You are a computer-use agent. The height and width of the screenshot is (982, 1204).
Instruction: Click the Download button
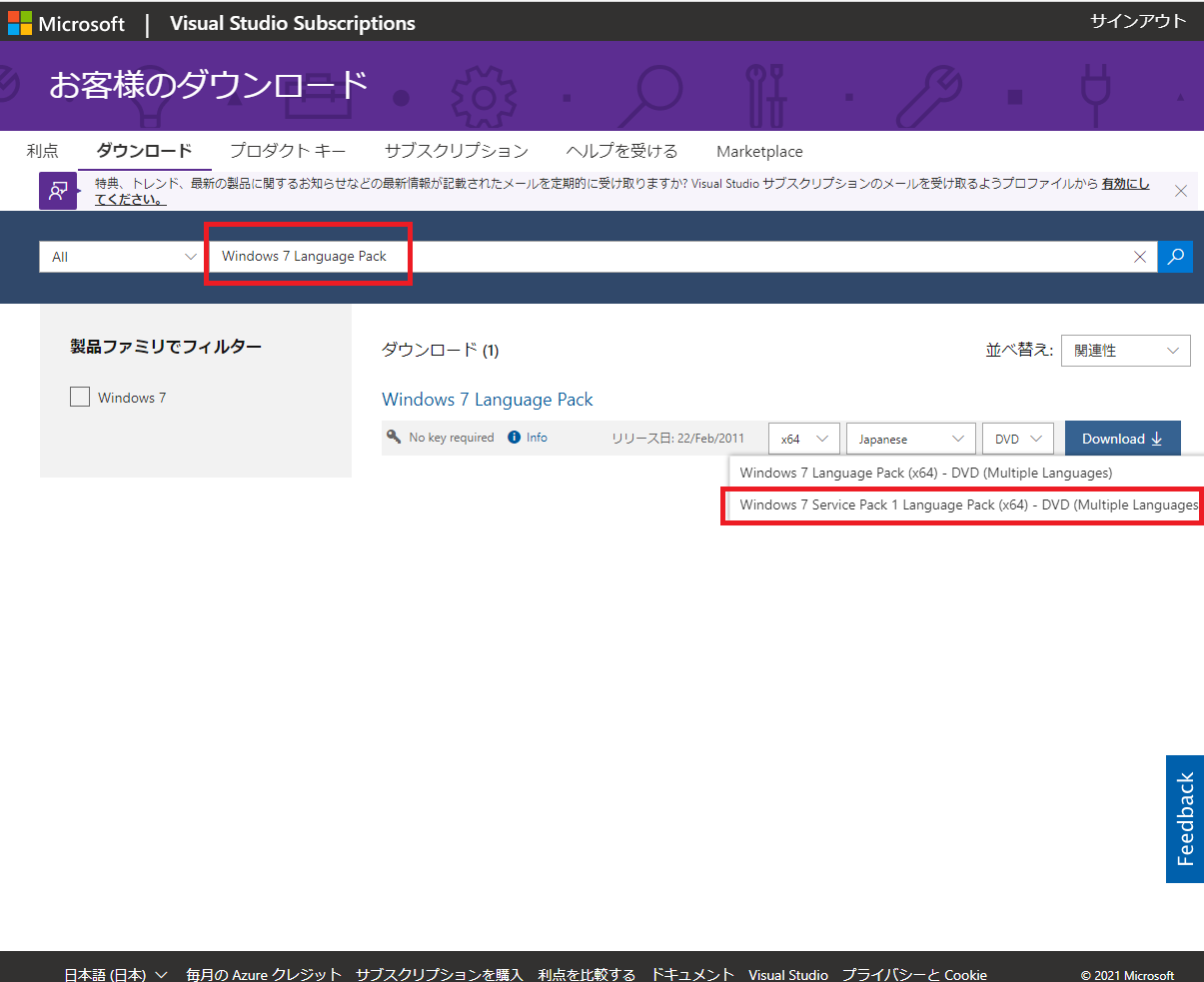pos(1123,439)
